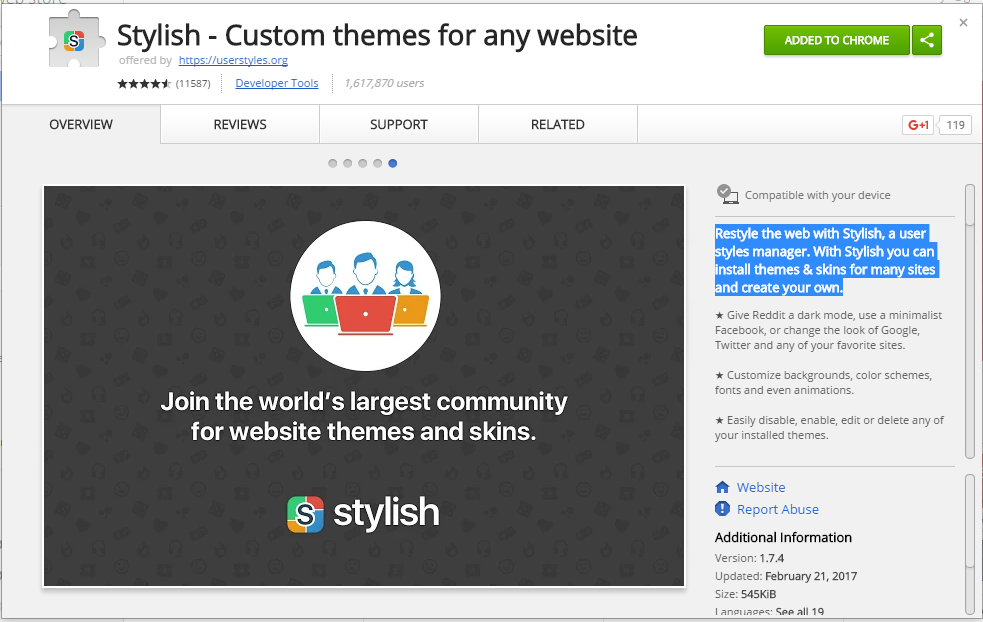The image size is (983, 622).
Task: Switch to the Related tab
Action: coord(558,124)
